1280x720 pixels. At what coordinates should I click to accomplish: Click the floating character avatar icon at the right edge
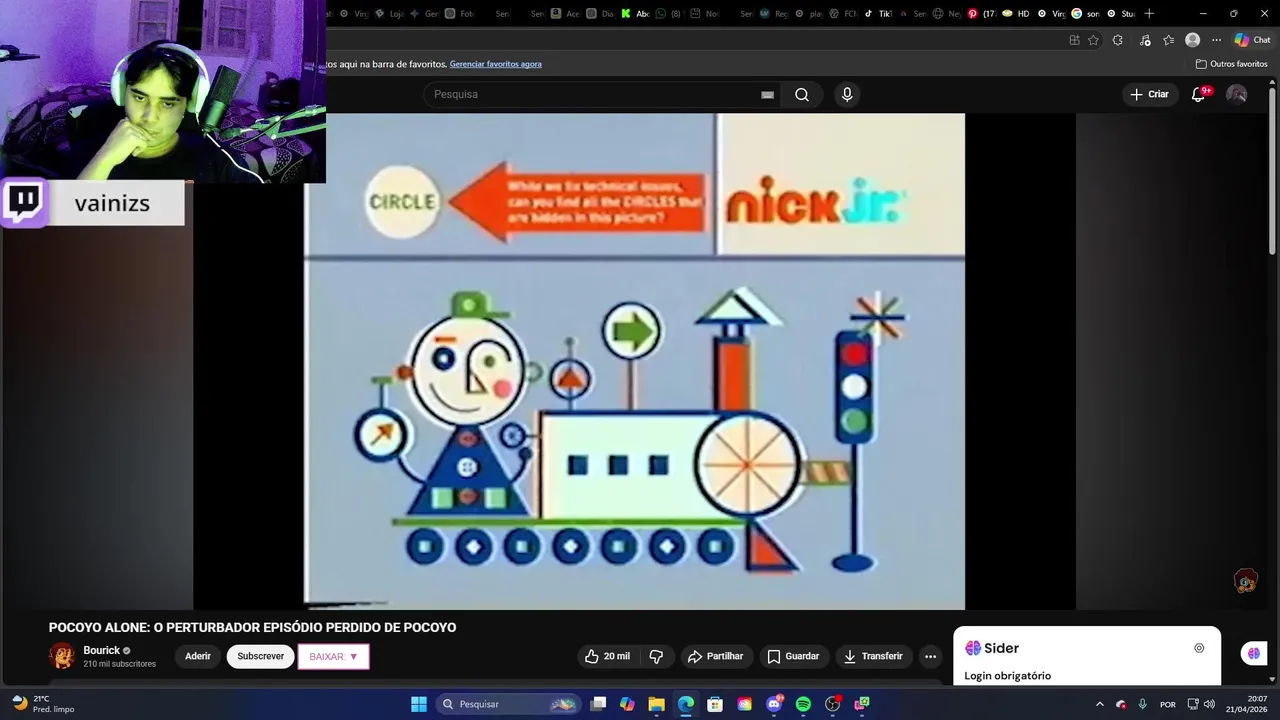pos(1246,581)
